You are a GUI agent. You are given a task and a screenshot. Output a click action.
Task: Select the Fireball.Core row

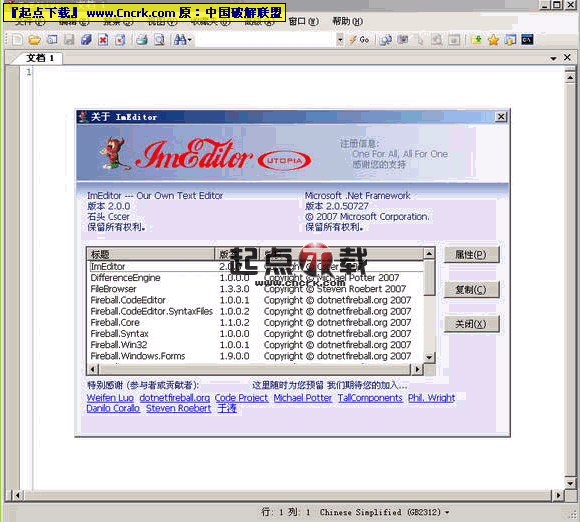click(256, 323)
